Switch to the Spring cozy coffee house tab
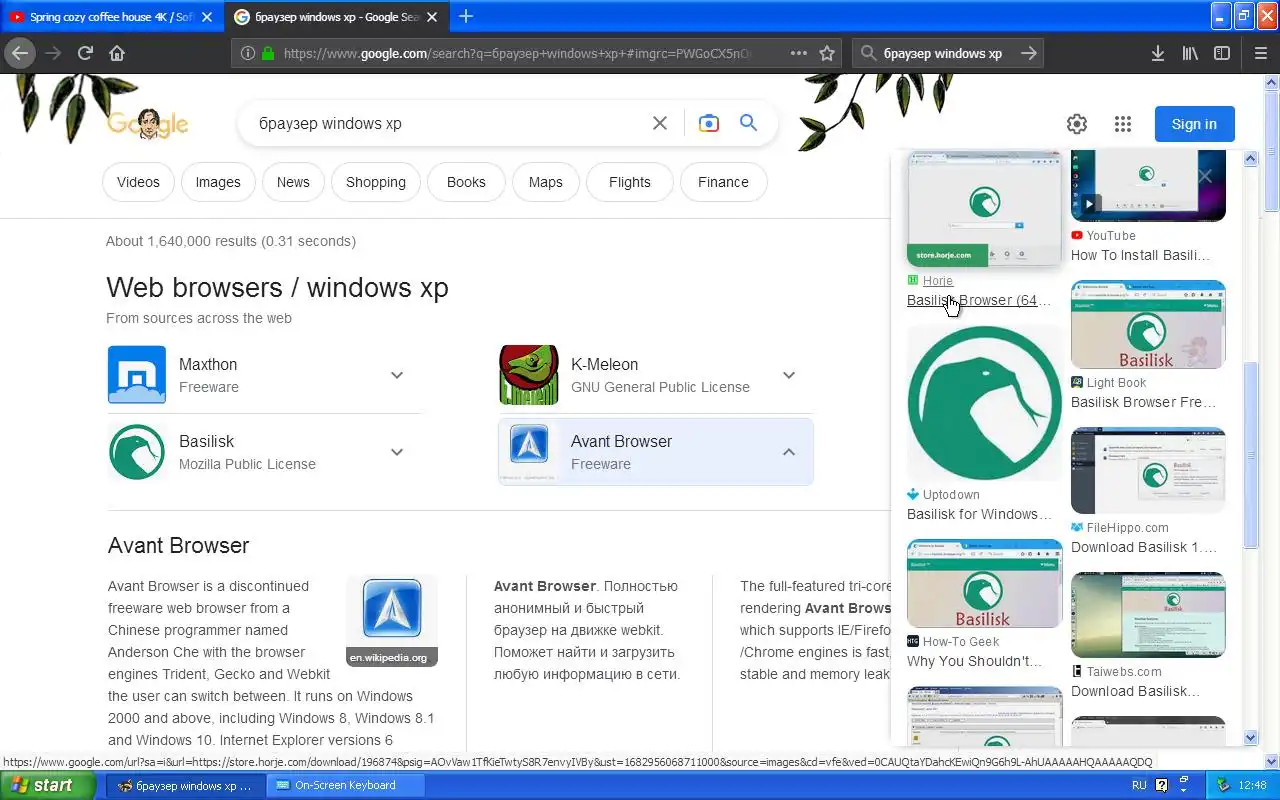The image size is (1280, 800). (x=112, y=17)
